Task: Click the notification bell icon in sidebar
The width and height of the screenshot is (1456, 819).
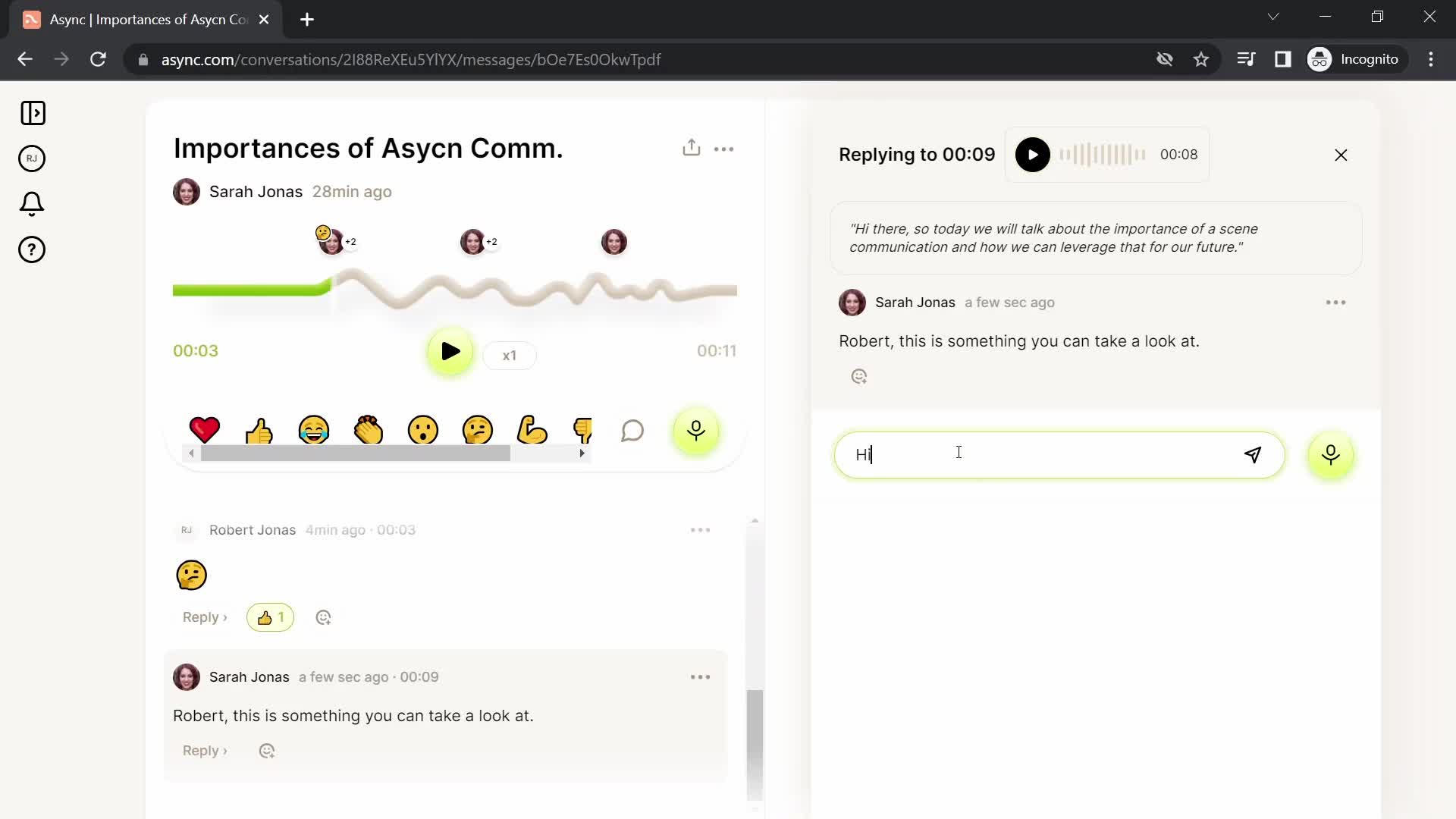Action: pyautogui.click(x=33, y=205)
